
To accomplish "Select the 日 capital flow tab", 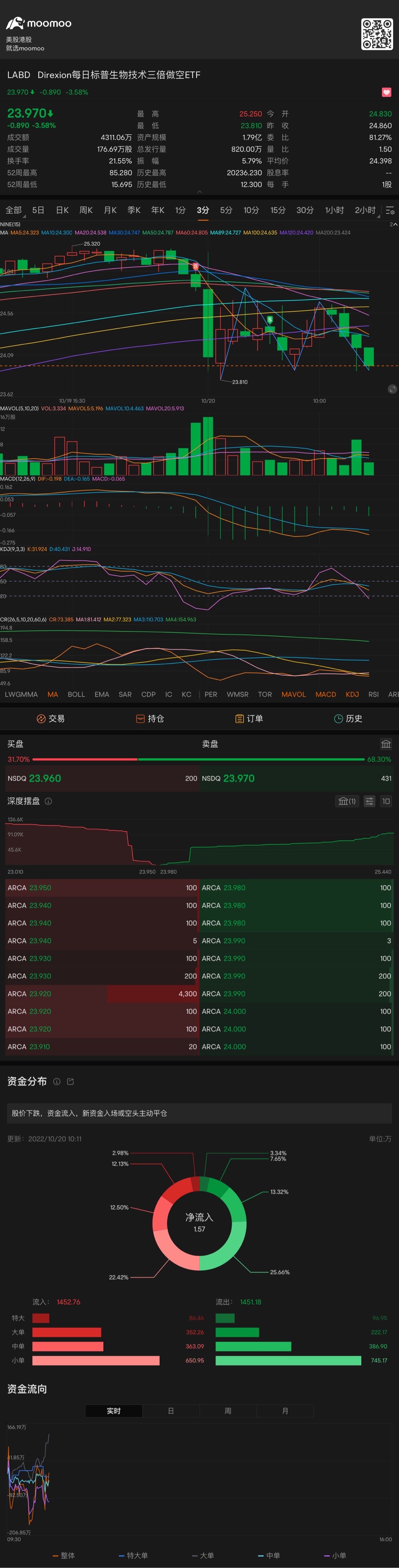I will point(171,1411).
